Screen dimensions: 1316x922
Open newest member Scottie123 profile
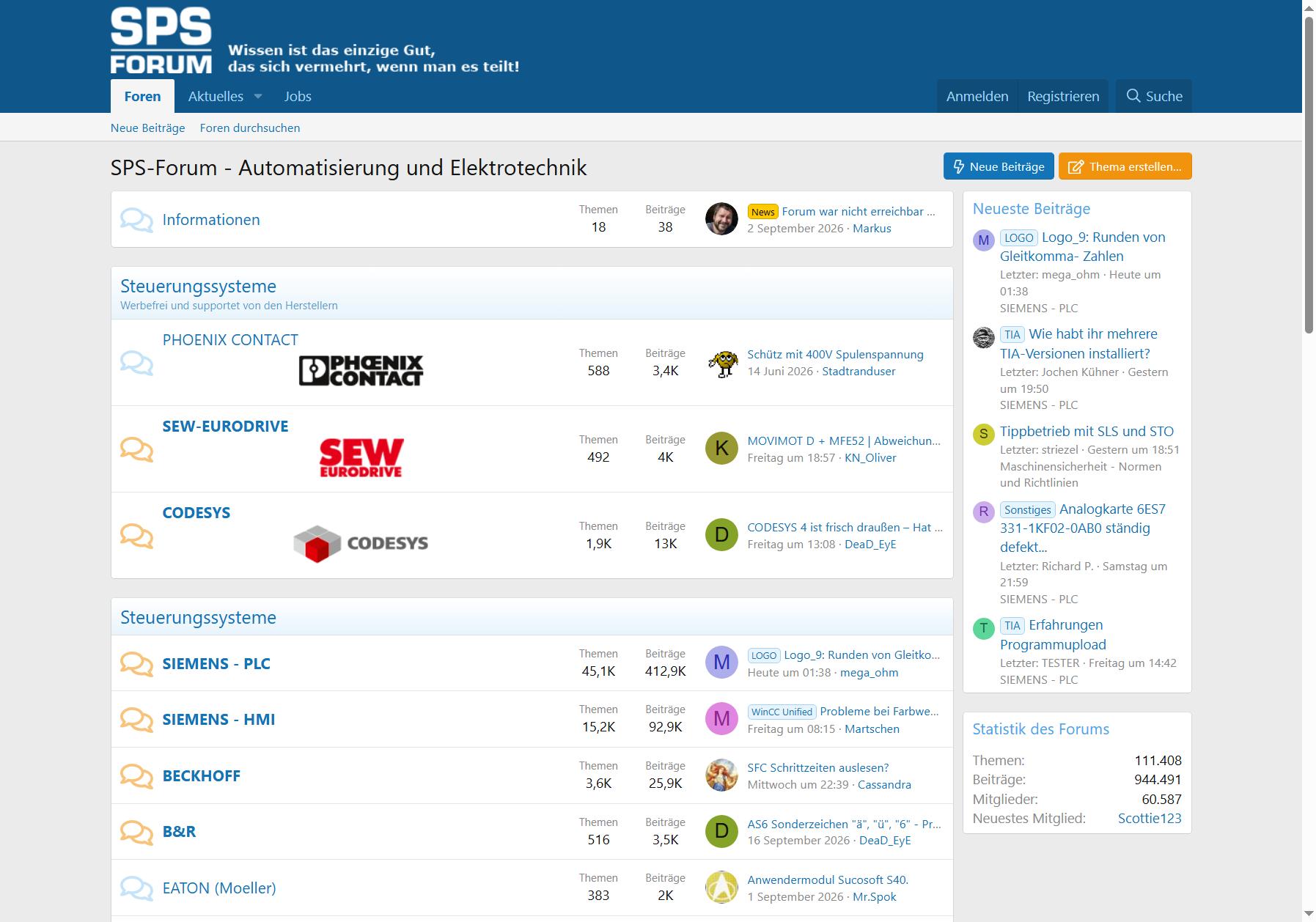tap(1150, 818)
